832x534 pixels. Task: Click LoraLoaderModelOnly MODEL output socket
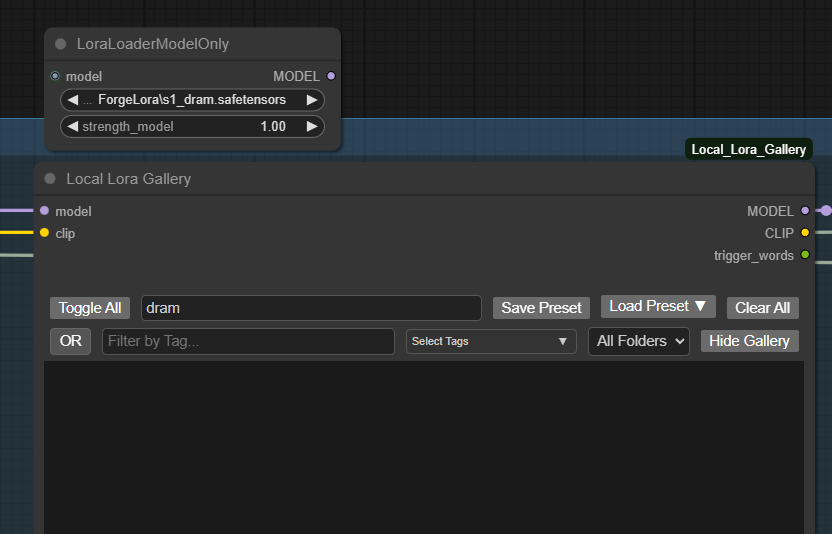(x=331, y=76)
